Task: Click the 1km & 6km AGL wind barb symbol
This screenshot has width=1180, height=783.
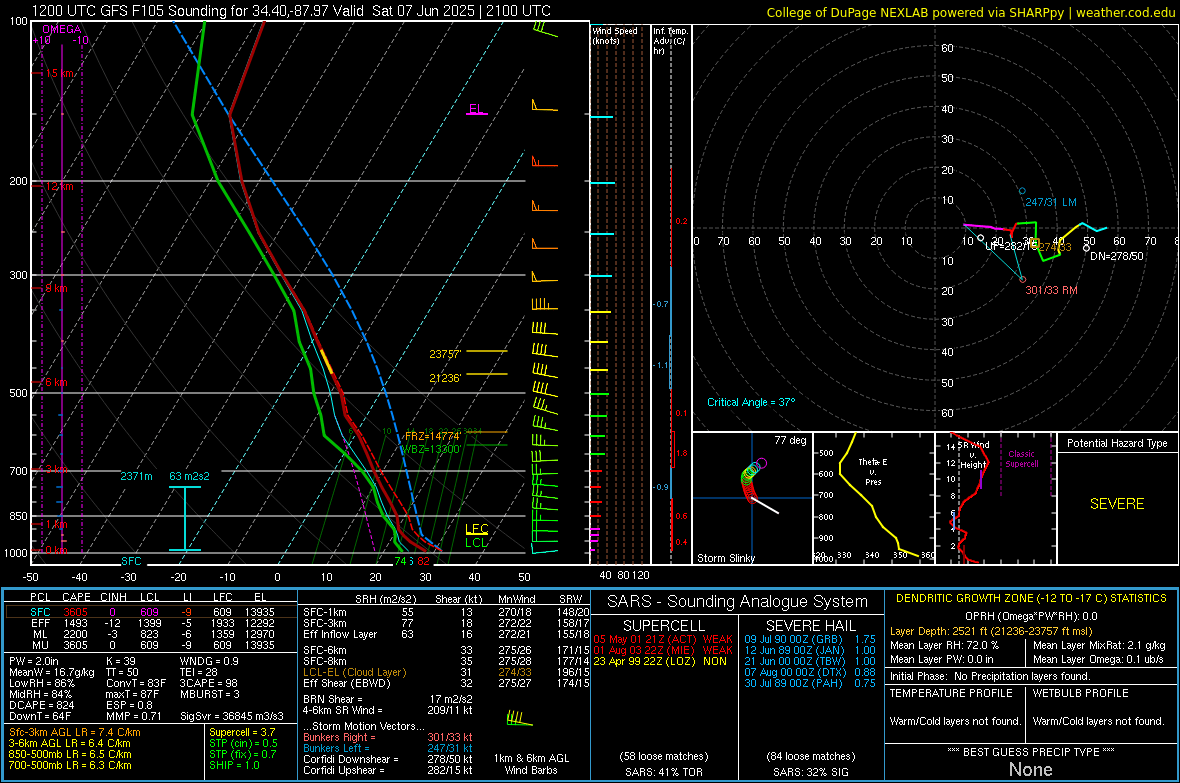Action: click(x=519, y=719)
